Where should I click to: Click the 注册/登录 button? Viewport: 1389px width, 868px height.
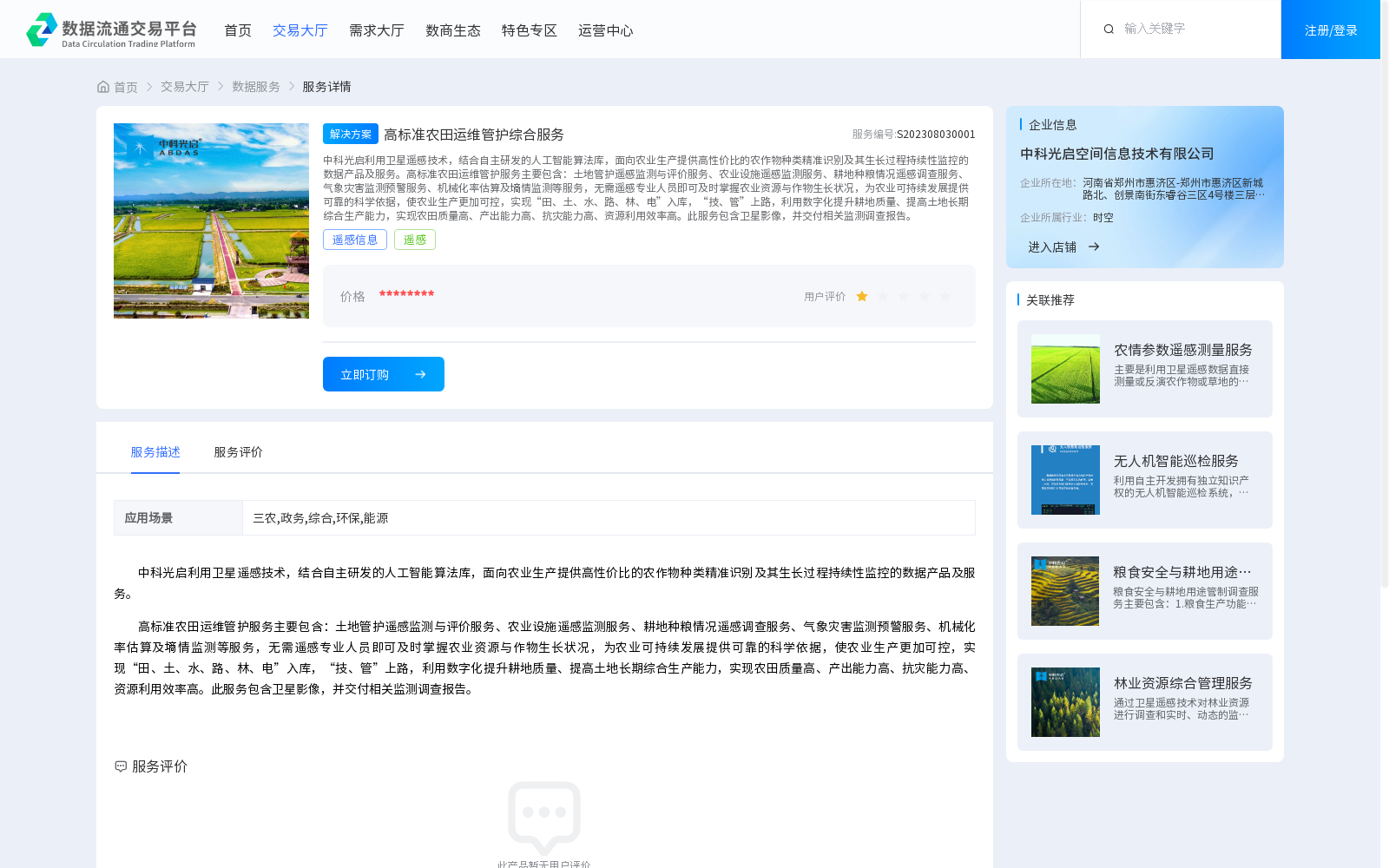1331,30
